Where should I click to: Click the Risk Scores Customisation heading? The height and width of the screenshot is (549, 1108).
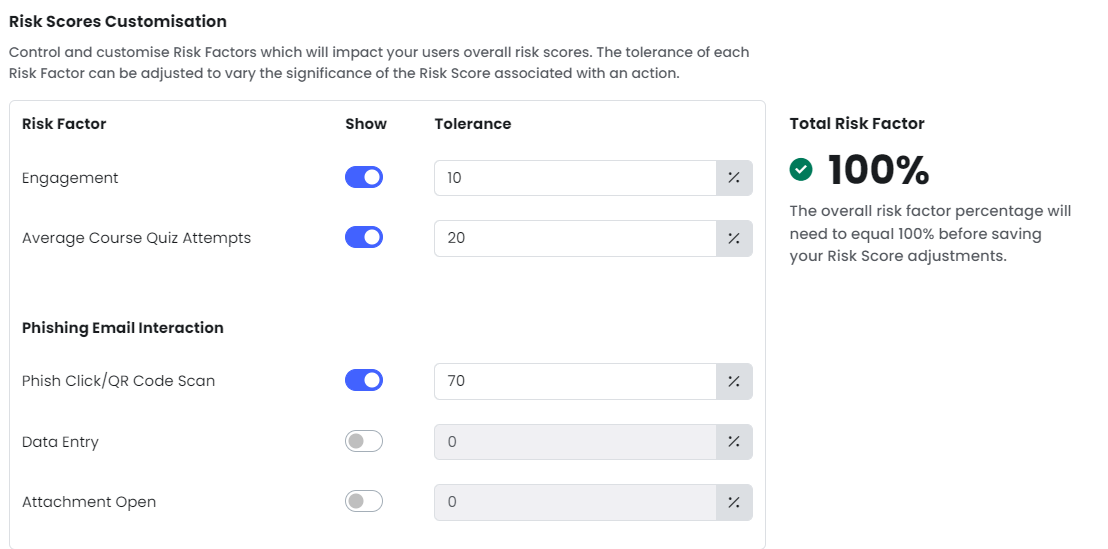point(118,22)
